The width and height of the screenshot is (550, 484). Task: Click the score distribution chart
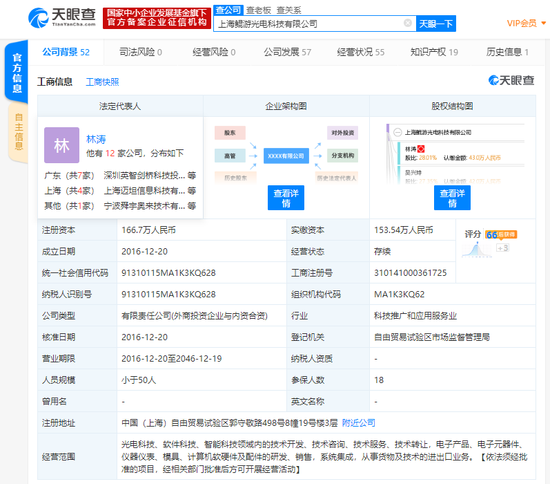click(476, 250)
